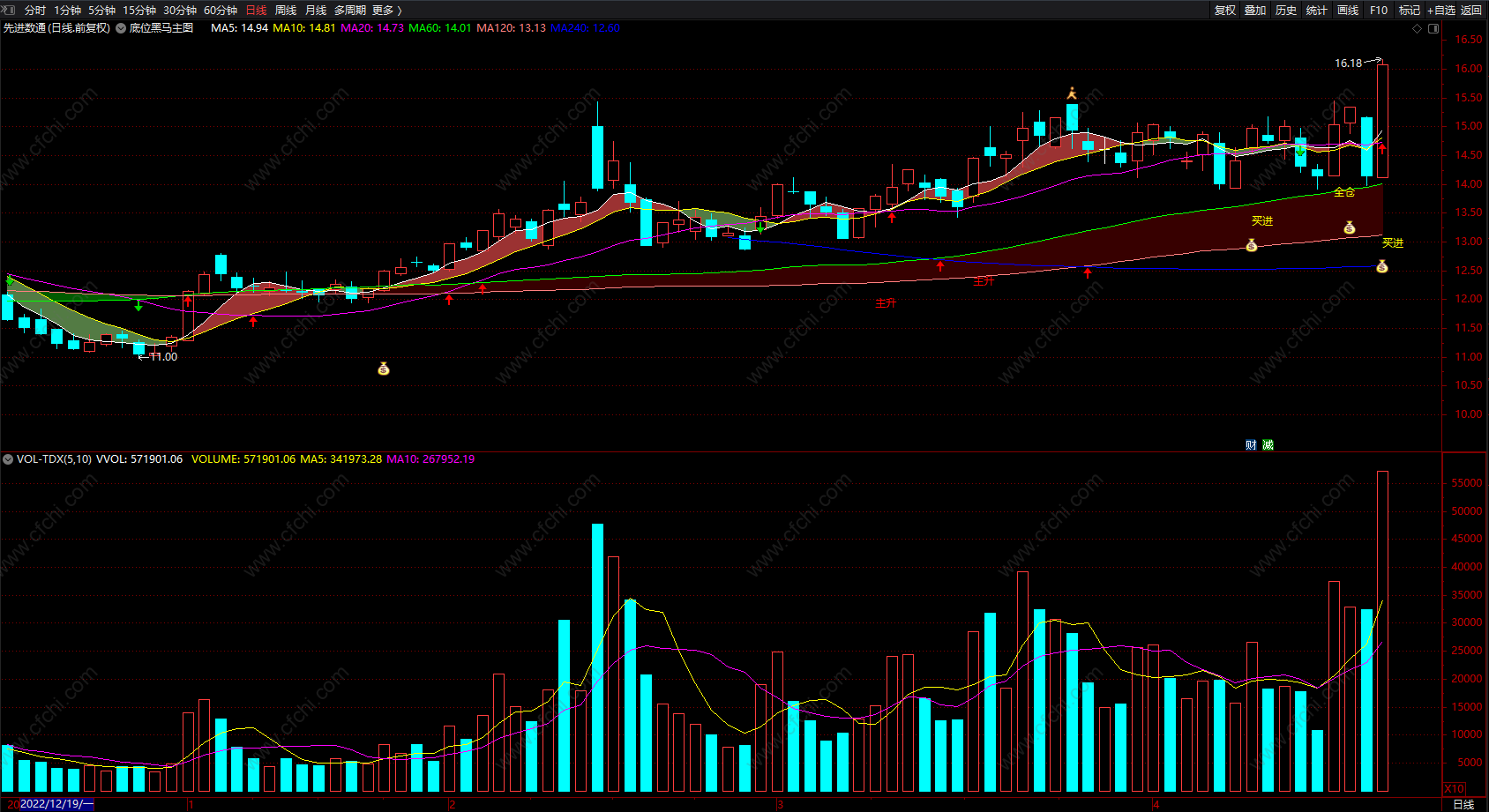Select the 5分钟 period tab

[x=101, y=11]
